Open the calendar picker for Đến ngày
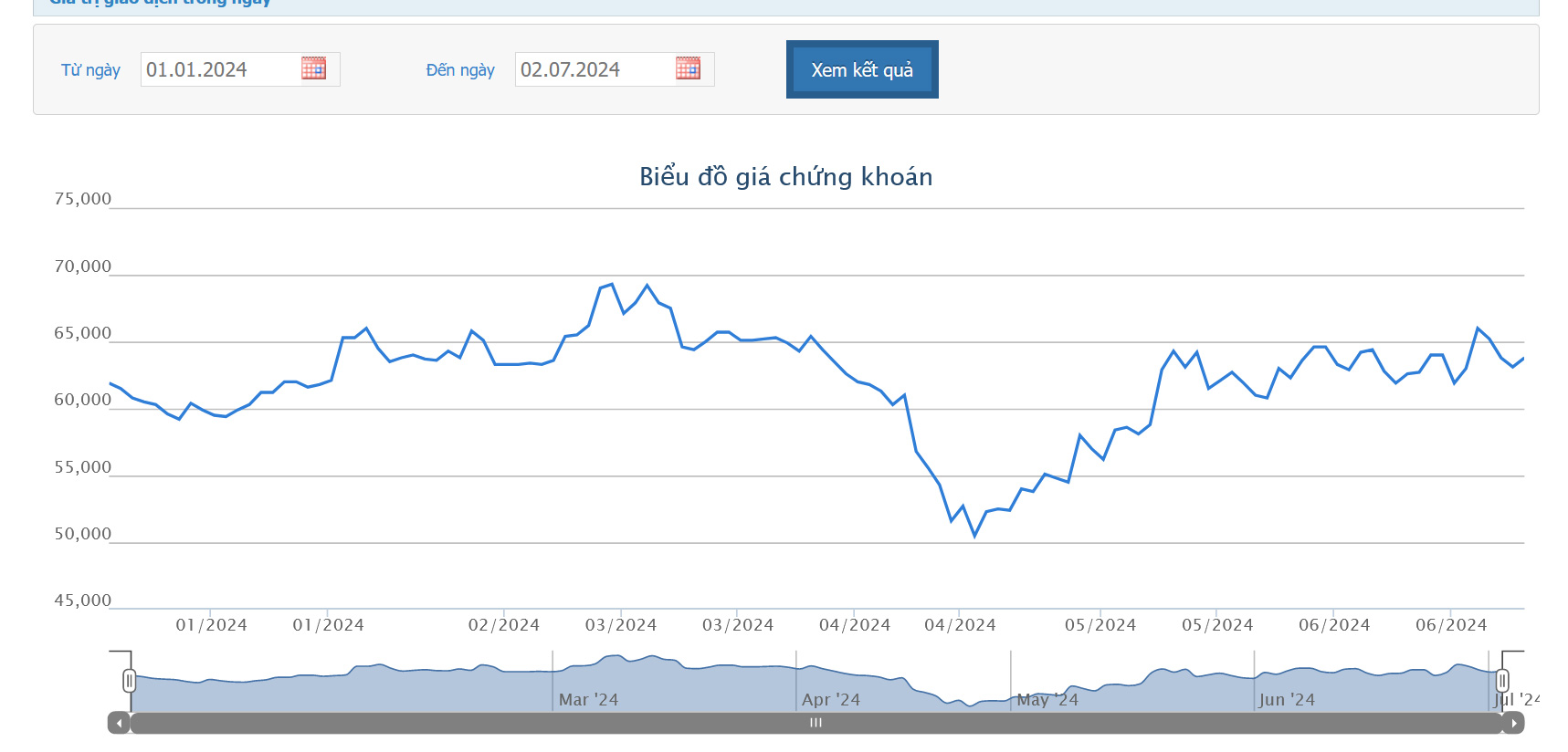Viewport: 1568px width, 752px height. (x=688, y=68)
